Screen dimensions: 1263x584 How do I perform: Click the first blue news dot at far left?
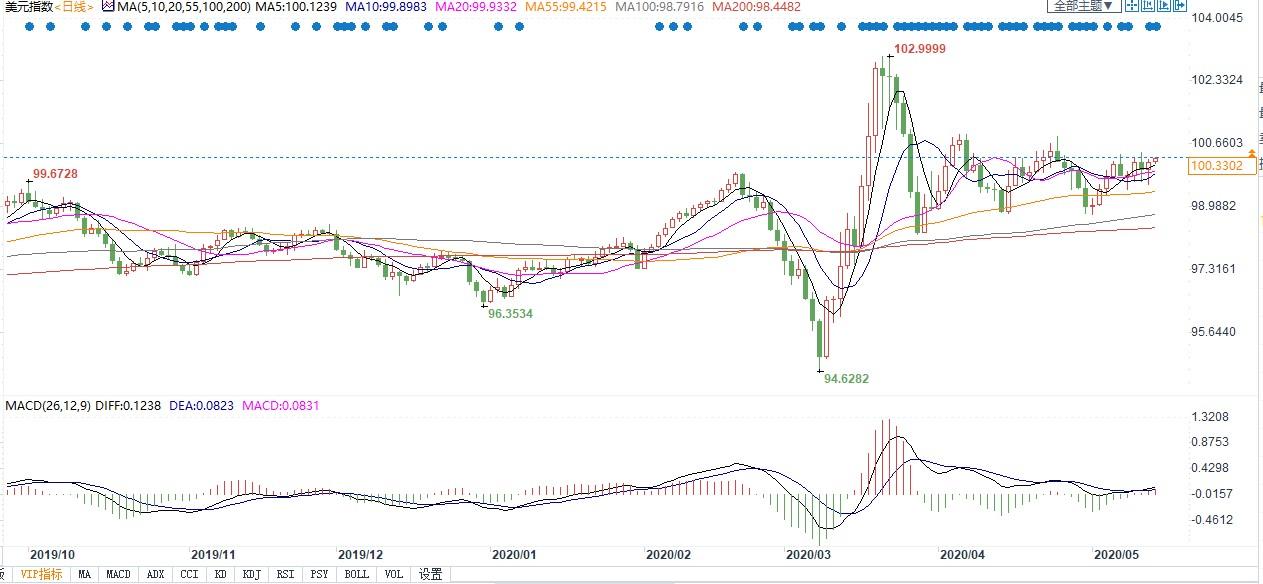pos(27,27)
